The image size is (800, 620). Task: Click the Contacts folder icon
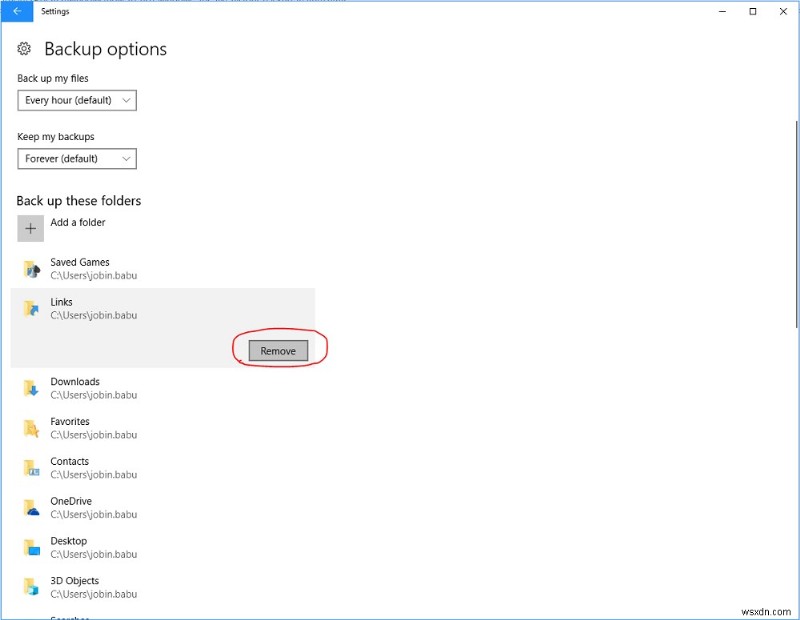click(x=31, y=467)
